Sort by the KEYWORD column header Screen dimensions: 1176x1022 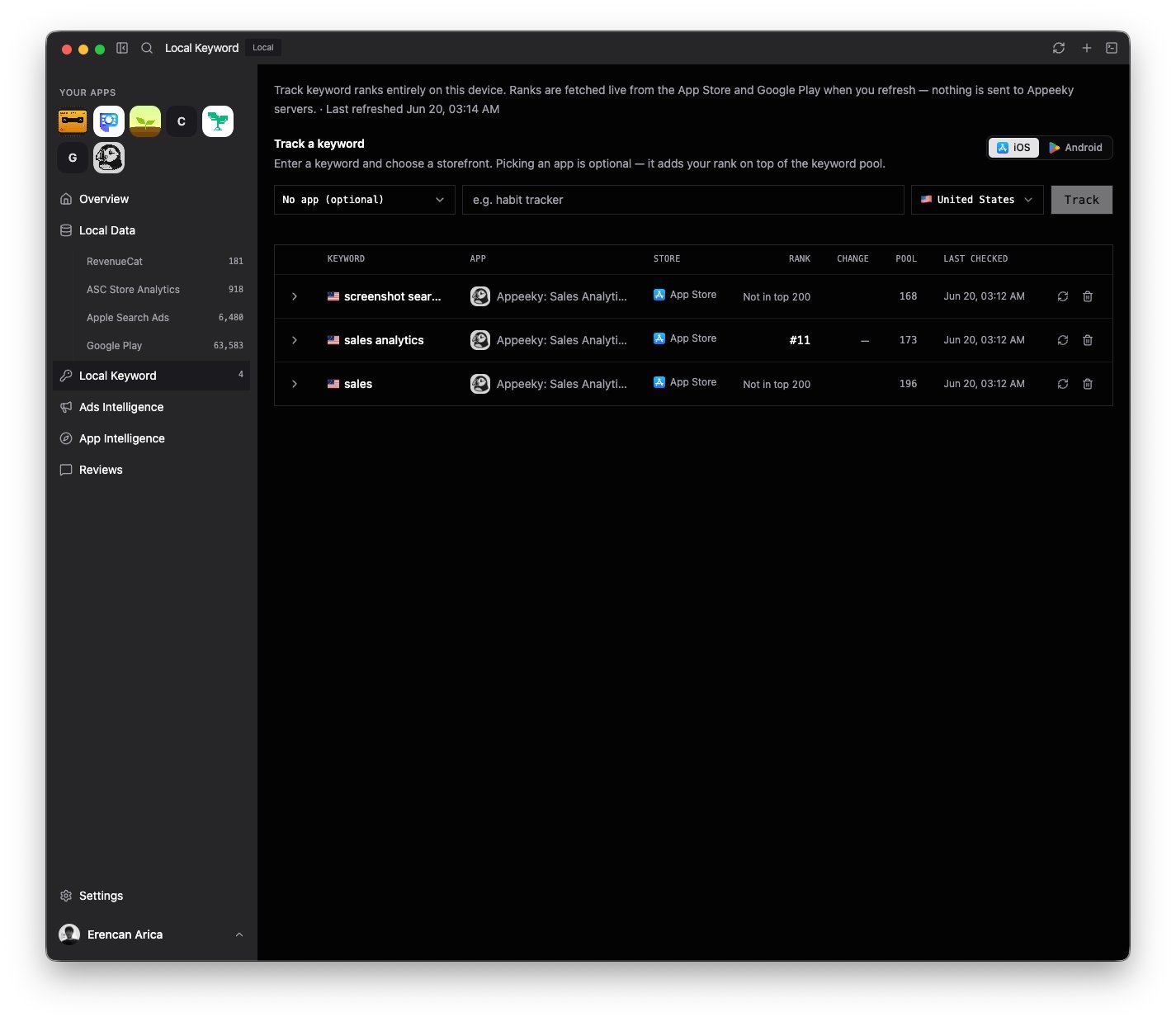pos(346,259)
